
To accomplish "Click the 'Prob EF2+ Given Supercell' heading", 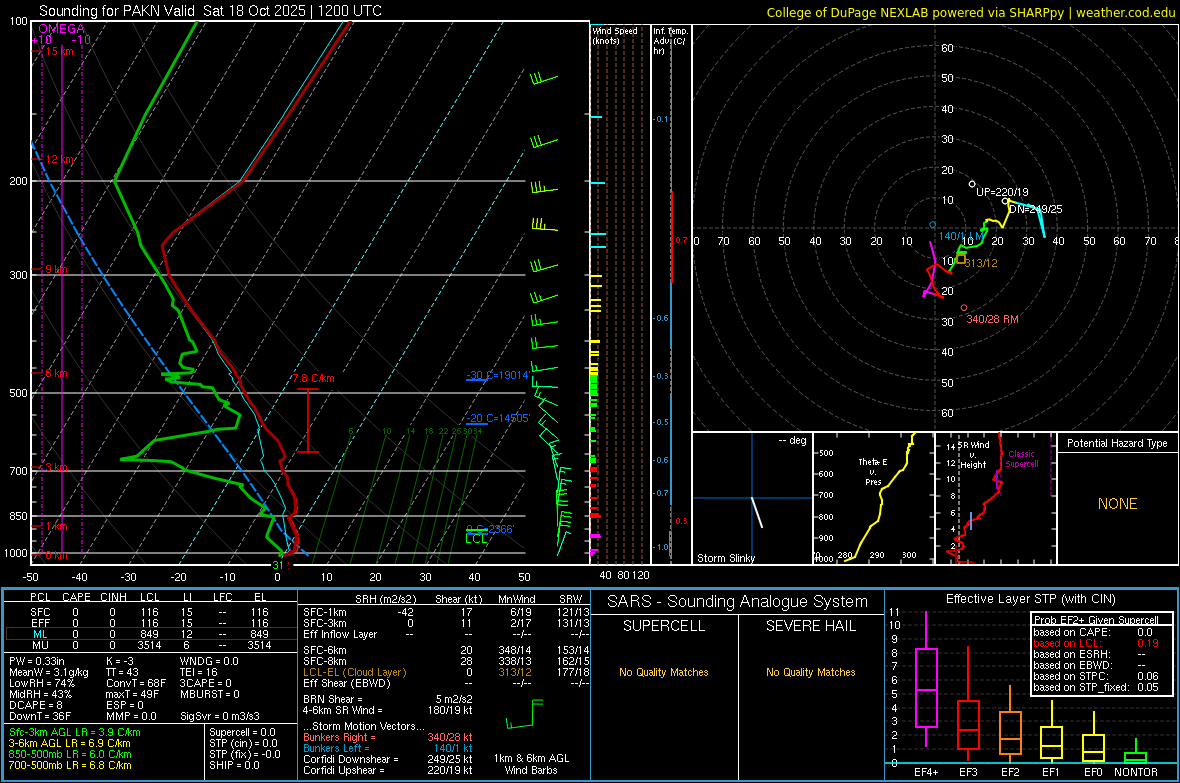I will tap(1096, 620).
